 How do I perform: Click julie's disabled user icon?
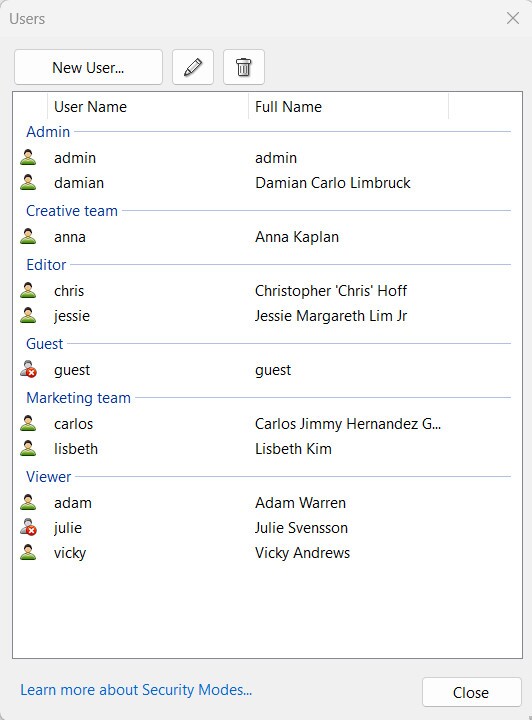[28, 528]
